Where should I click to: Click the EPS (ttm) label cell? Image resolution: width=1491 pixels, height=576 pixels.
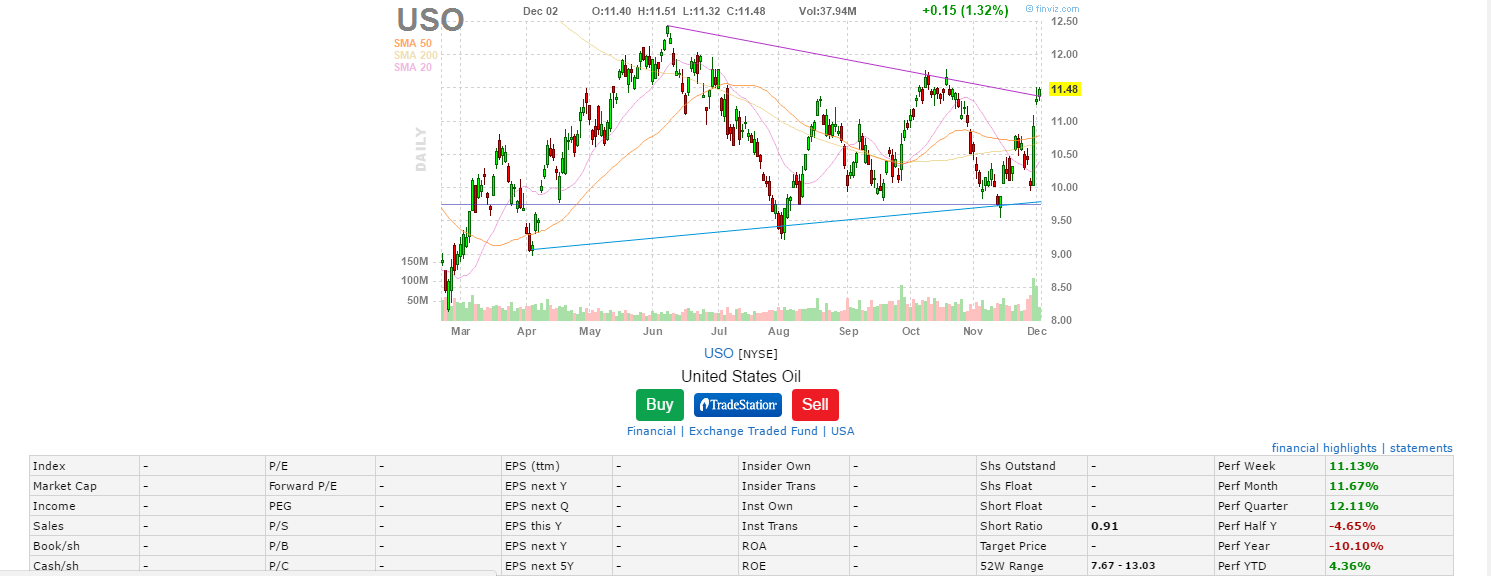coord(557,466)
